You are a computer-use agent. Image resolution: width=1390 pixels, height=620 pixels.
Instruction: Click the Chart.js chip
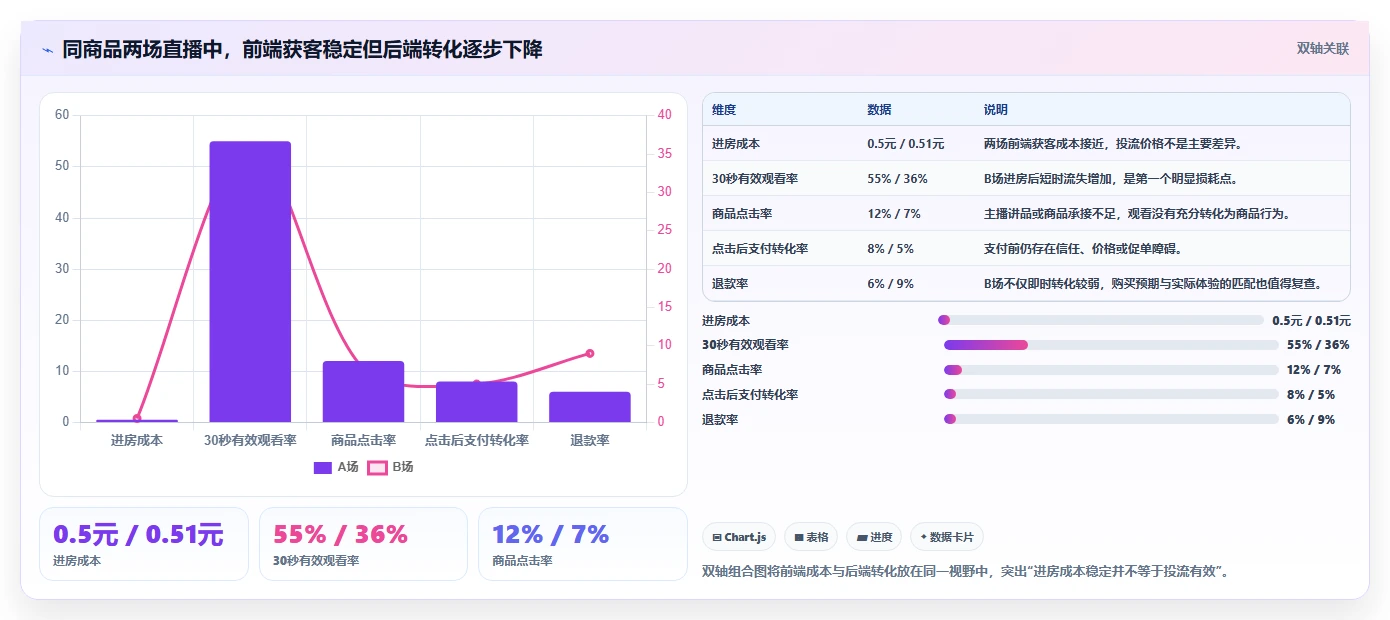(739, 537)
